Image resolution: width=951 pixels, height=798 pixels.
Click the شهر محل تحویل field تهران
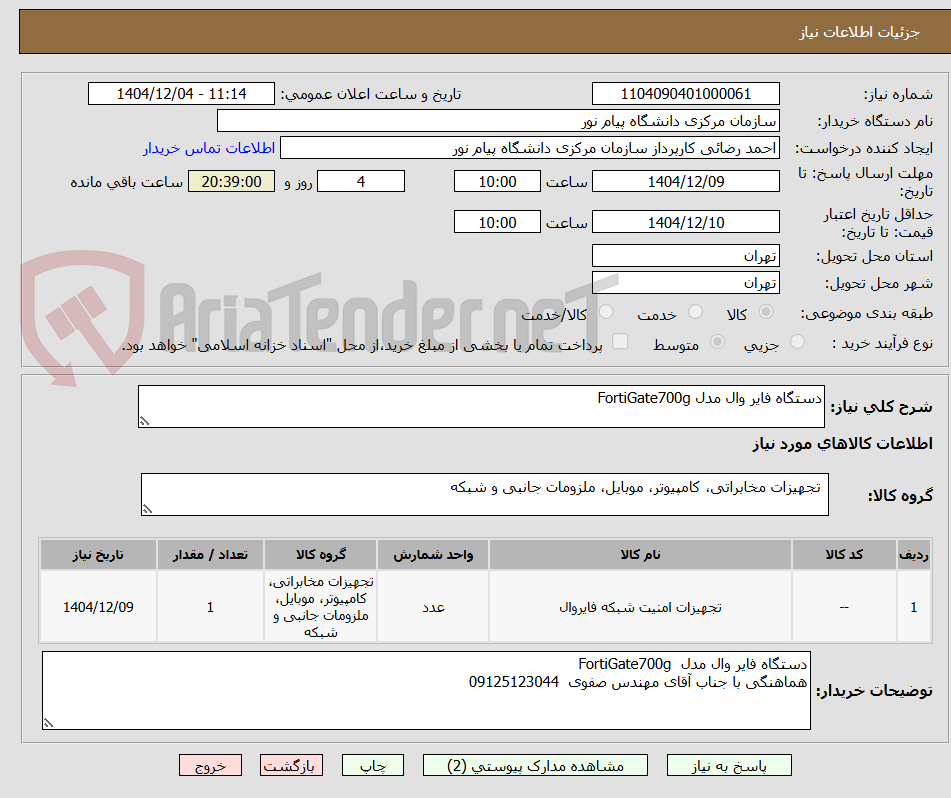tap(685, 283)
